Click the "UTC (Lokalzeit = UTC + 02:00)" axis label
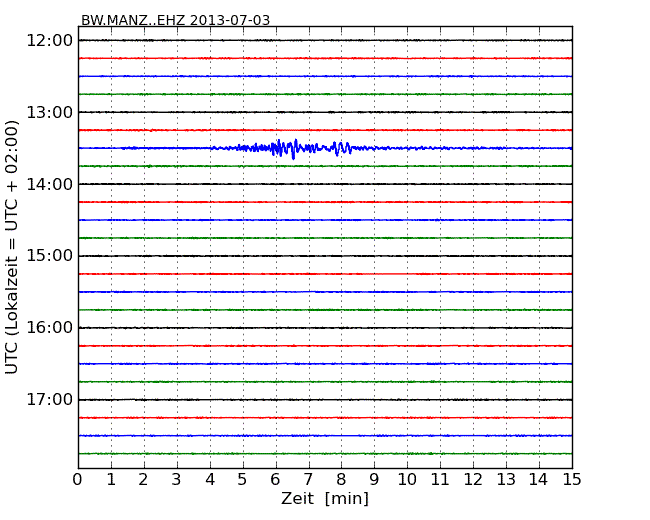The width and height of the screenshot is (650, 520). 12,248
